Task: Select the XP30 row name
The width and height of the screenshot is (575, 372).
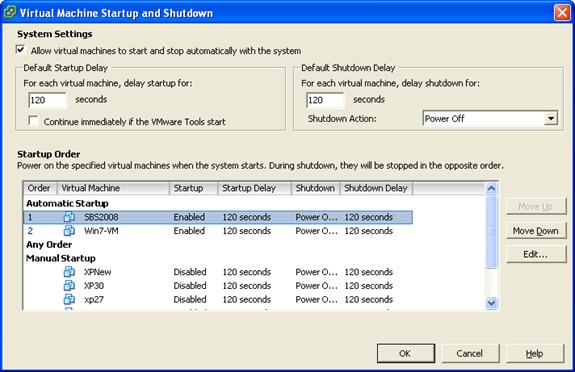Action: tap(94, 286)
